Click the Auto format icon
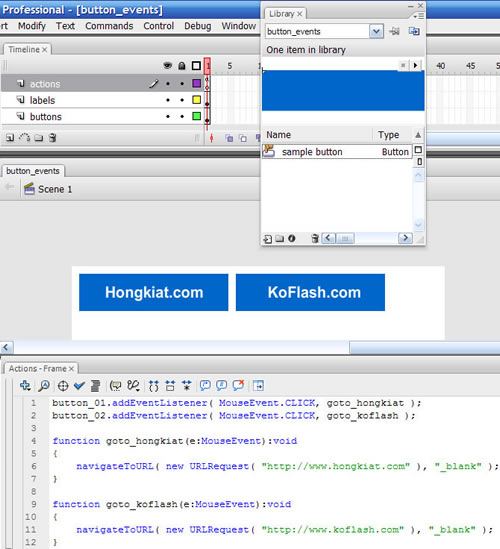 95,385
